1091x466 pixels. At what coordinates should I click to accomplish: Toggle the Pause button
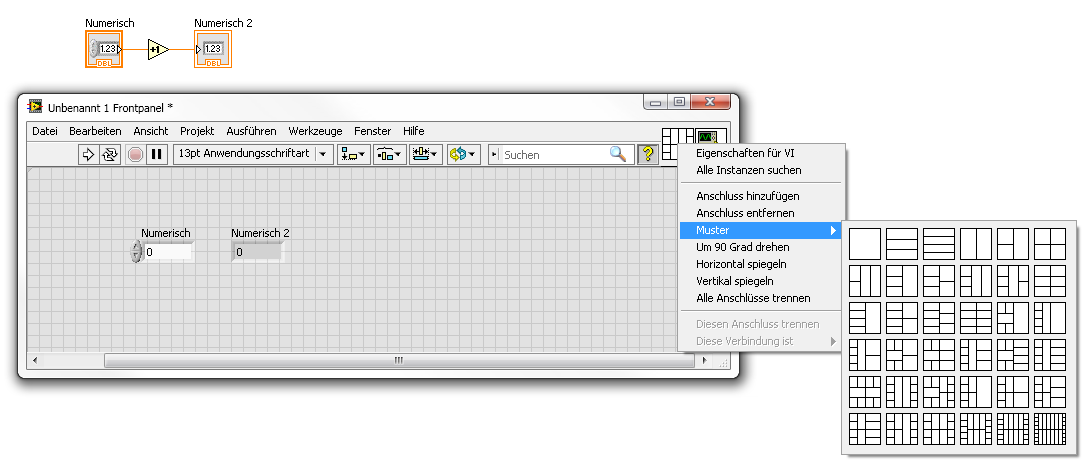point(157,154)
